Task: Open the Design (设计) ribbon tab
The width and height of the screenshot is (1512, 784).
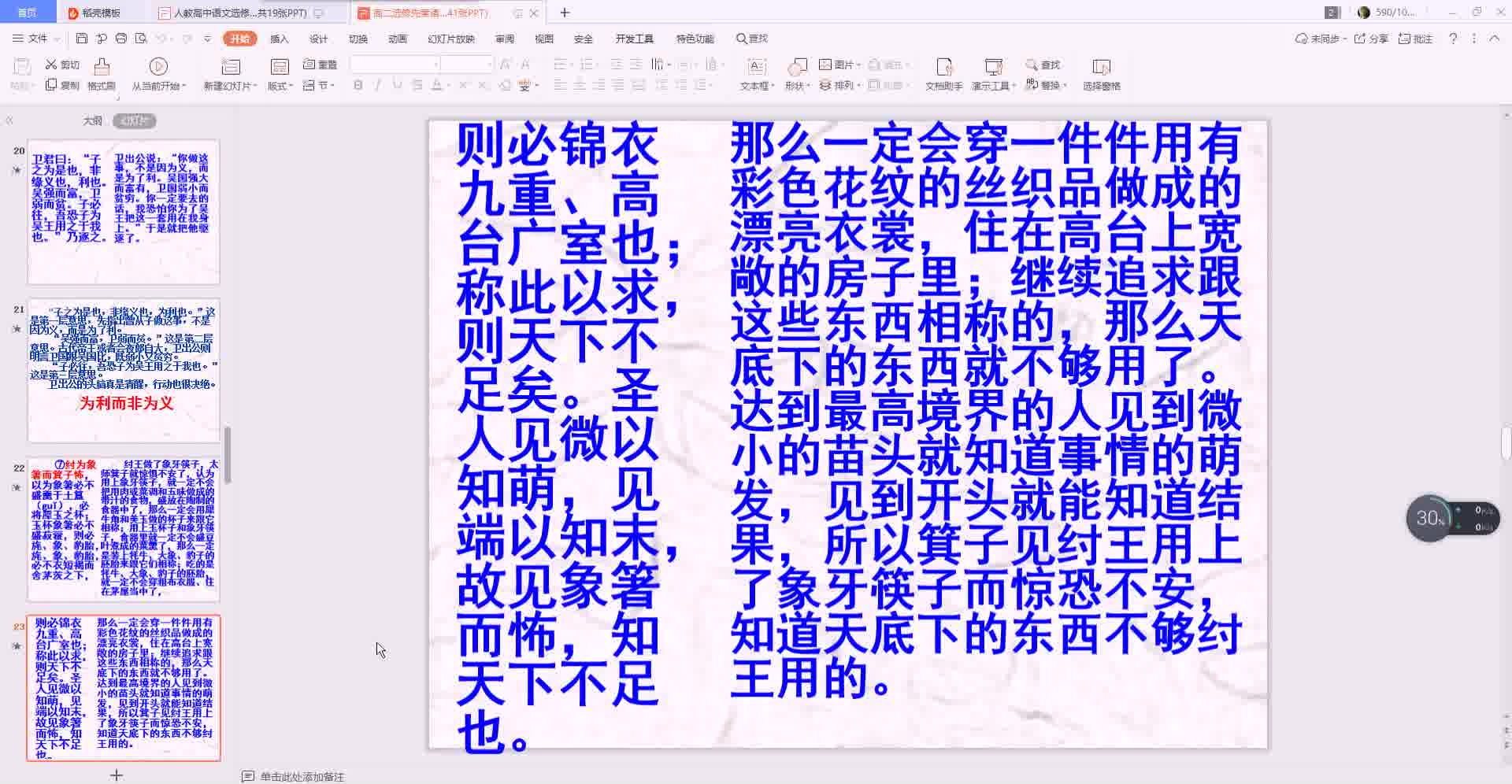Action: [318, 39]
